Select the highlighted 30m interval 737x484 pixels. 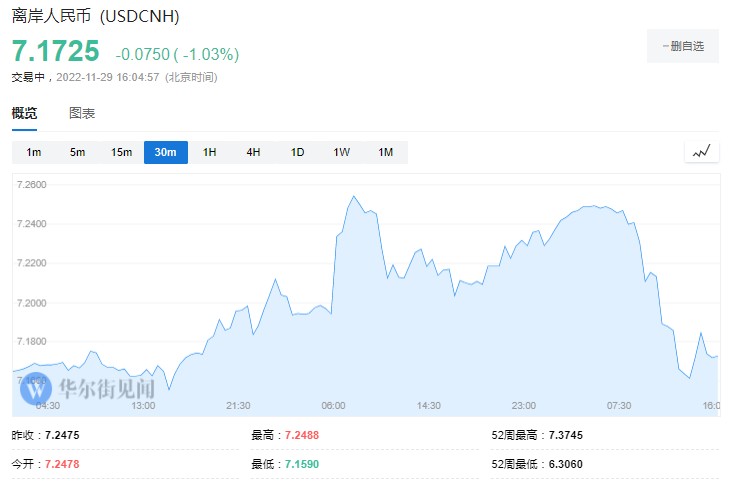[165, 152]
